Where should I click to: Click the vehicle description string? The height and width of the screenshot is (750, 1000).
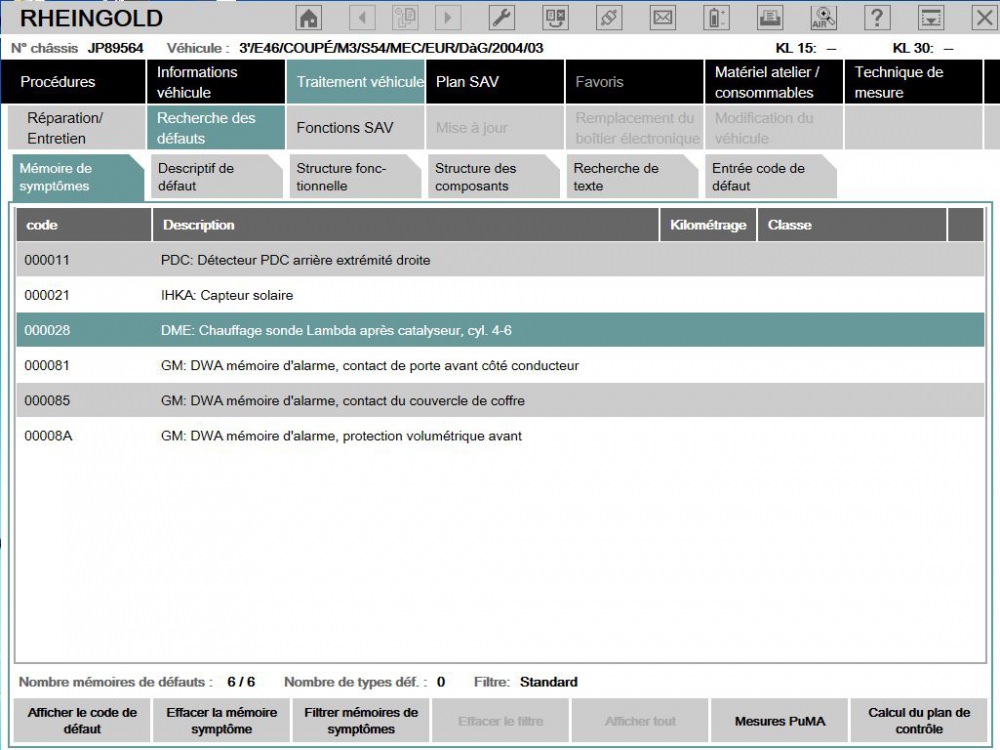[391, 48]
